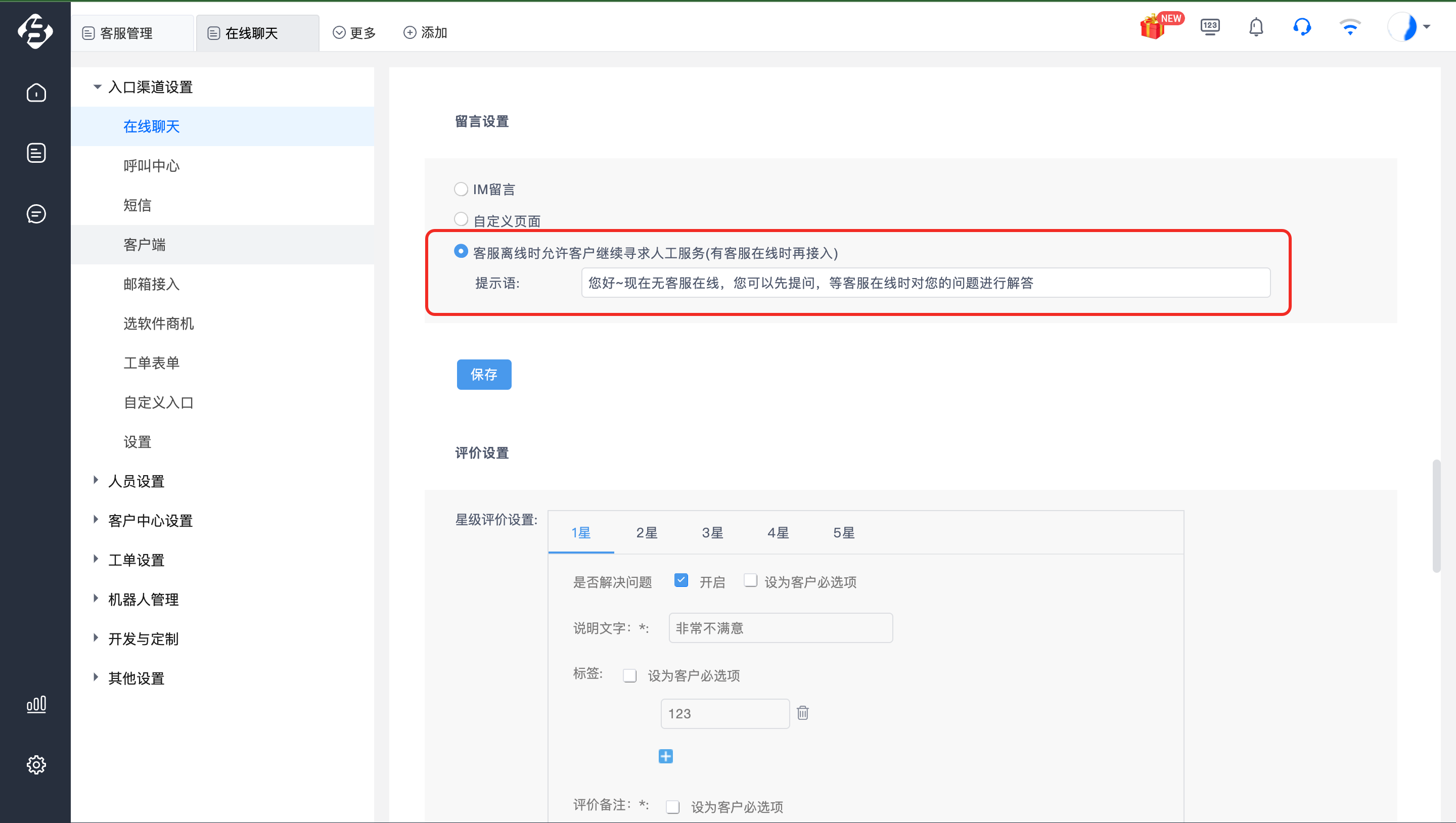The image size is (1456, 823).
Task: Select the IM留言 radio option
Action: (x=461, y=189)
